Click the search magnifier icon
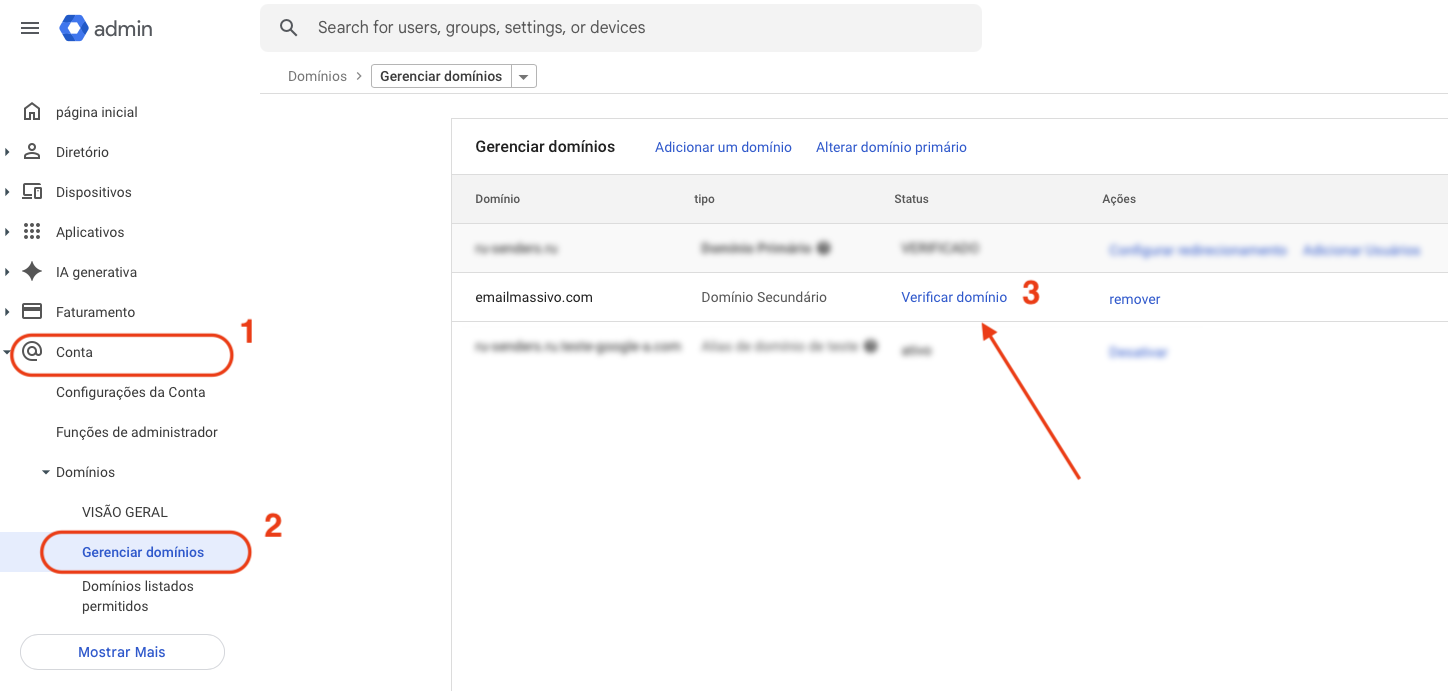Image resolution: width=1448 pixels, height=691 pixels. coord(289,28)
